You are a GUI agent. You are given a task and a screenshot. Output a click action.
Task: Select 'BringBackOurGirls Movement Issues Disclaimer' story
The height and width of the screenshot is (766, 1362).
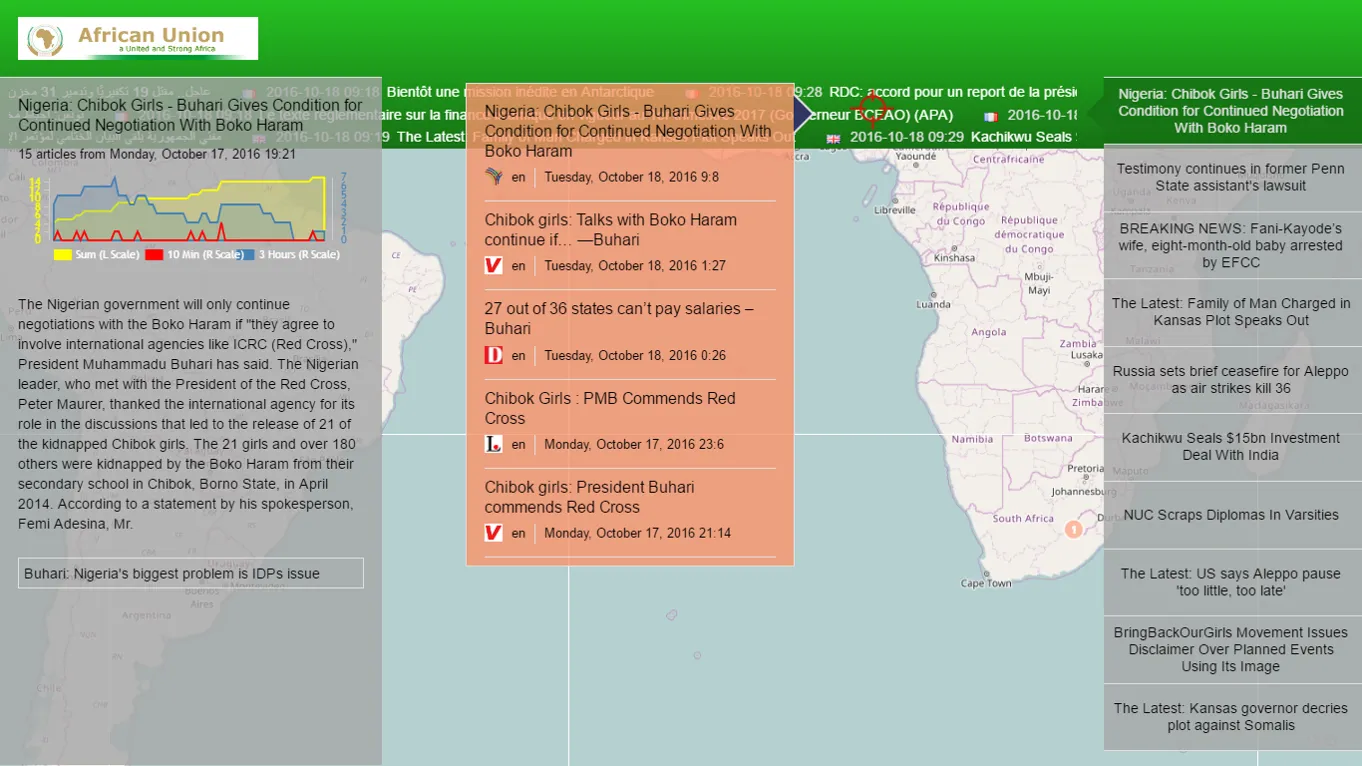[x=1231, y=650]
